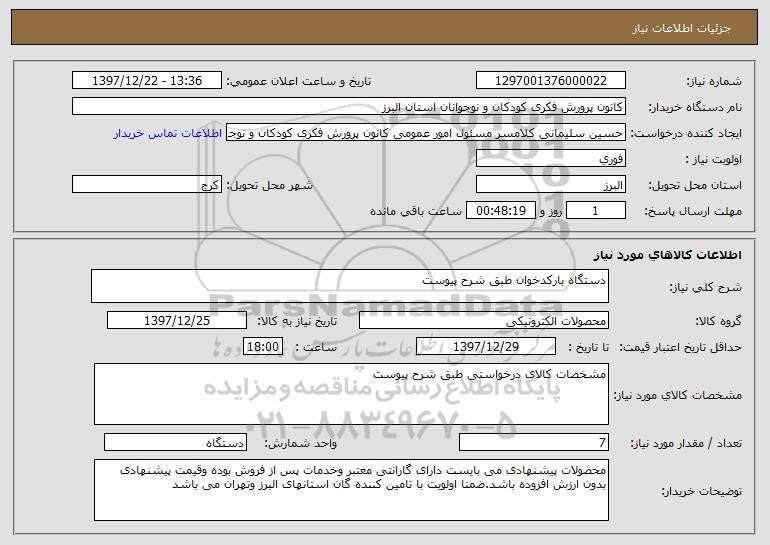
Task: Click the label استان محل تحویل
Action: tap(695, 186)
